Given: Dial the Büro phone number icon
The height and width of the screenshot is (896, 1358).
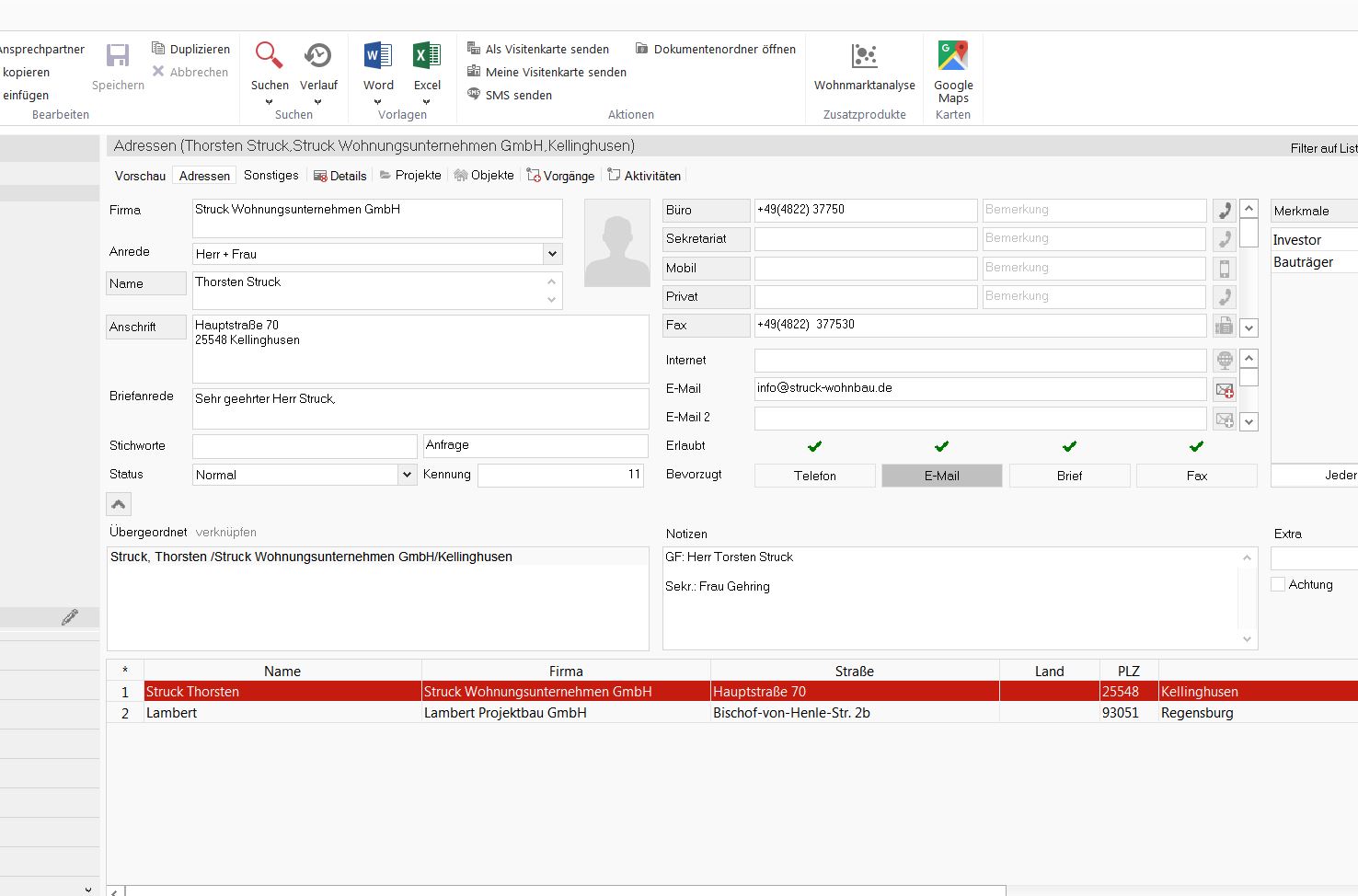Looking at the screenshot, I should 1224,211.
